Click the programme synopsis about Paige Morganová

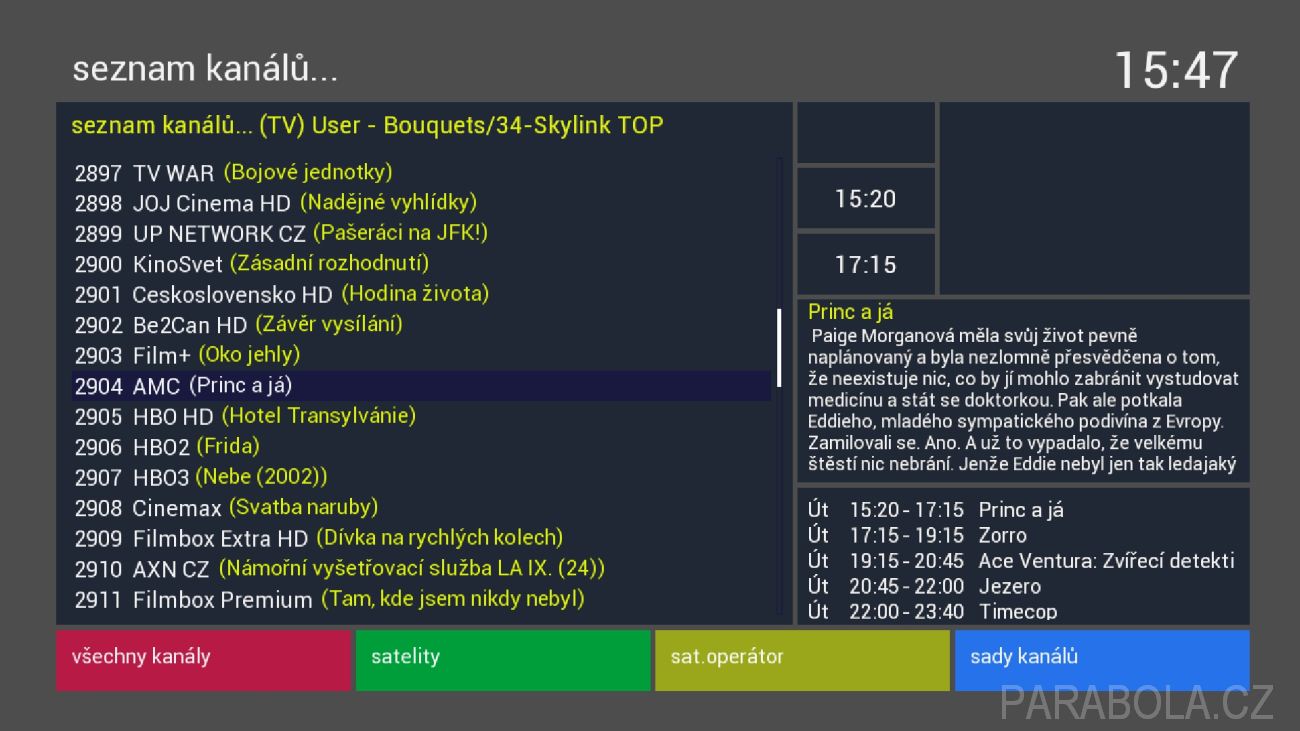click(1023, 400)
